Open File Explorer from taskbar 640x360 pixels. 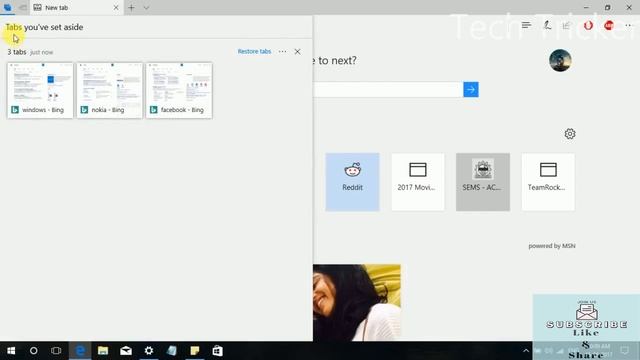[103, 351]
